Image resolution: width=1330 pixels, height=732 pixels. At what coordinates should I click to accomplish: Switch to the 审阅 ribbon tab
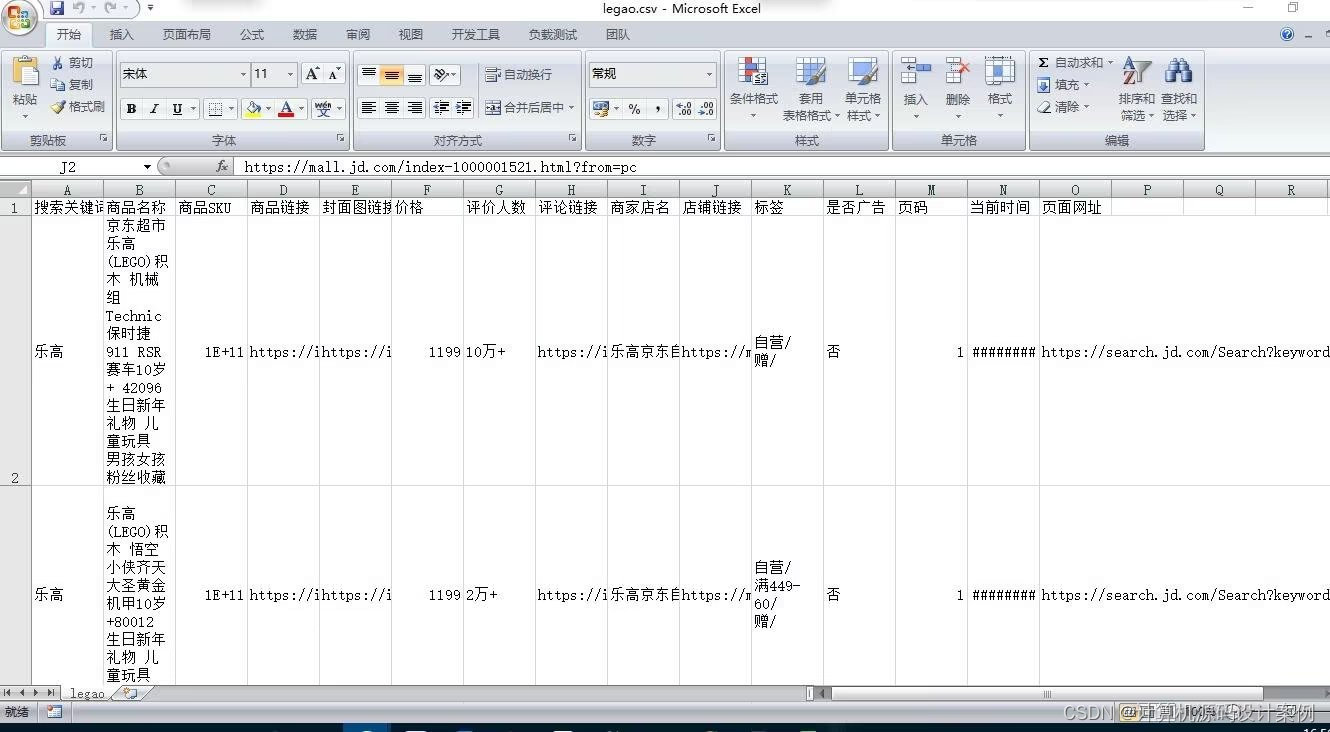[x=358, y=35]
